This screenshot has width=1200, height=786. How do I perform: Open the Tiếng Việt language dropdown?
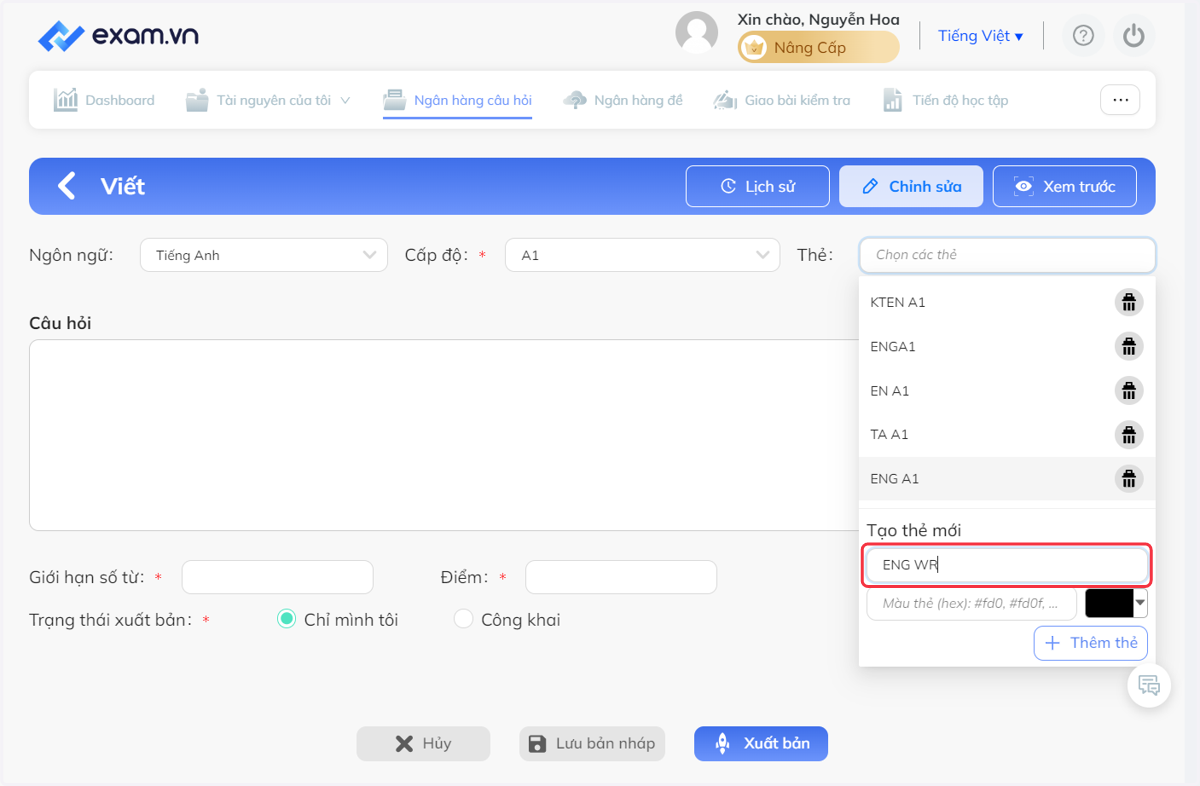(x=980, y=36)
